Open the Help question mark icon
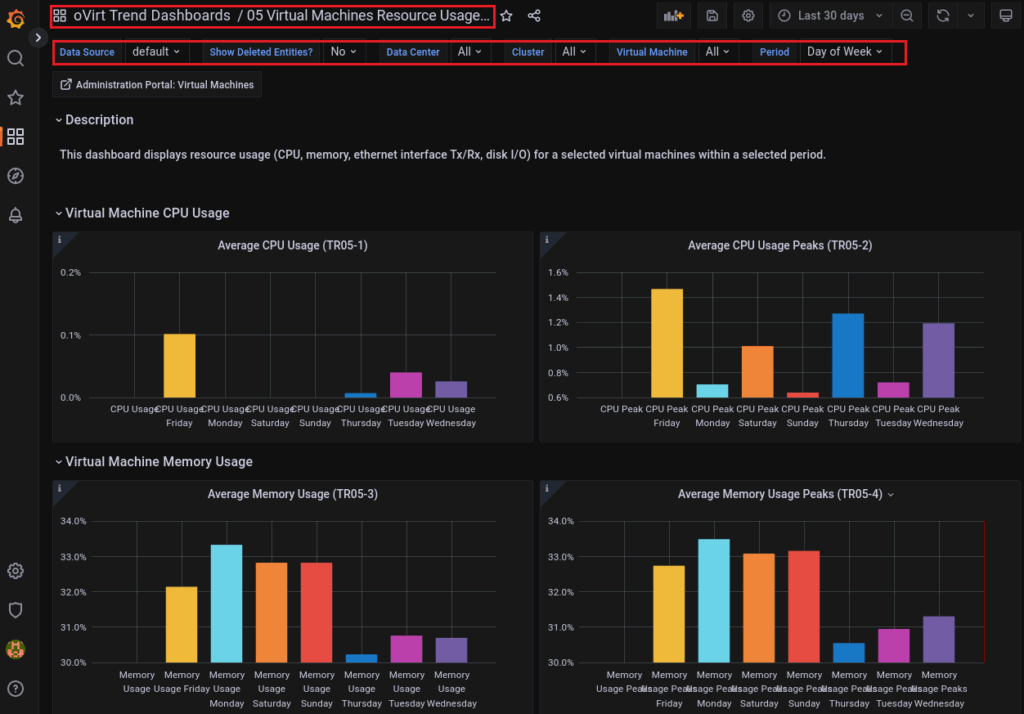This screenshot has height=714, width=1024. click(x=16, y=689)
